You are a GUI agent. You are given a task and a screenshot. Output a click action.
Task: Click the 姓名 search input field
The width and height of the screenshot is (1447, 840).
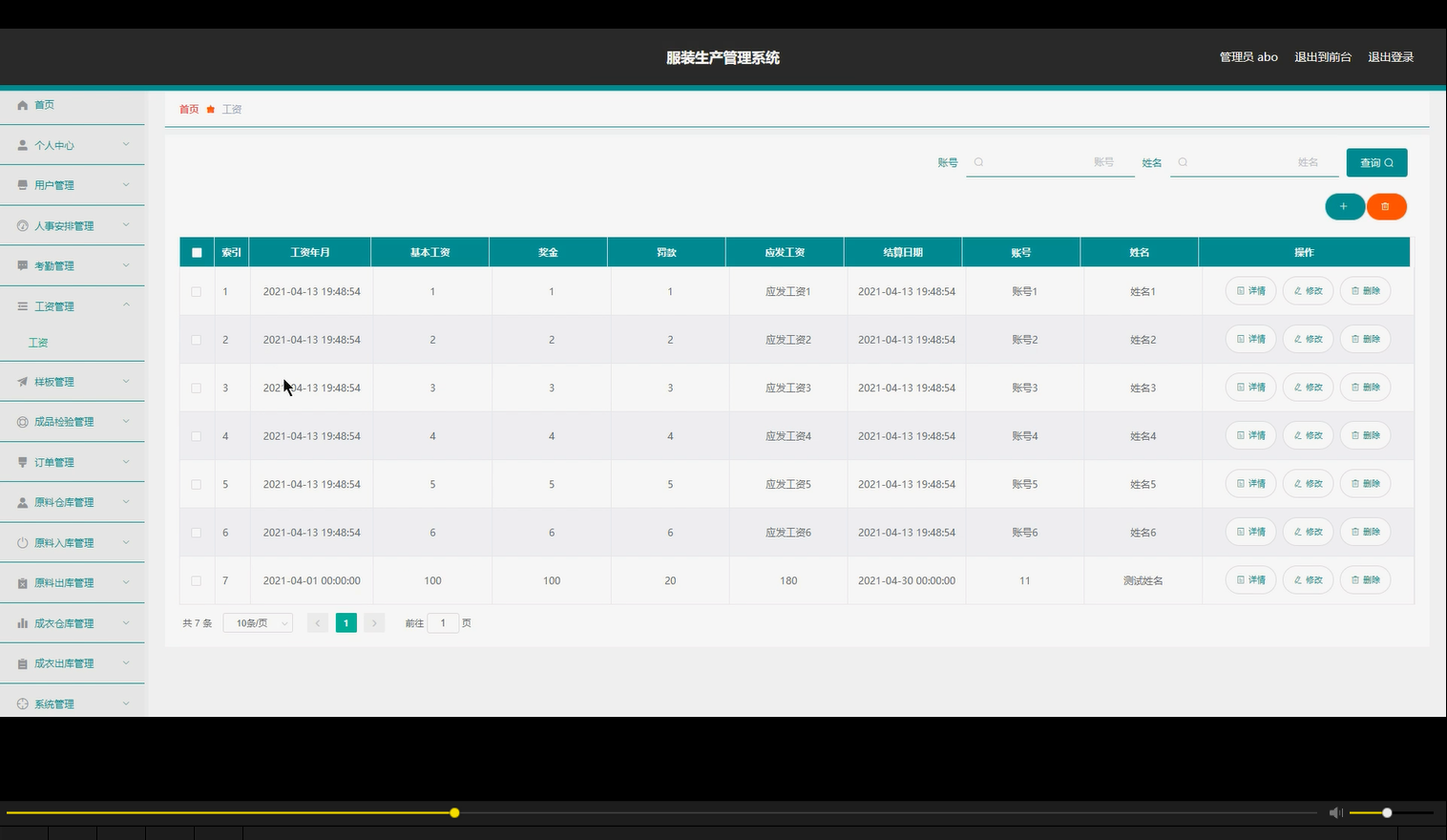tap(1254, 162)
